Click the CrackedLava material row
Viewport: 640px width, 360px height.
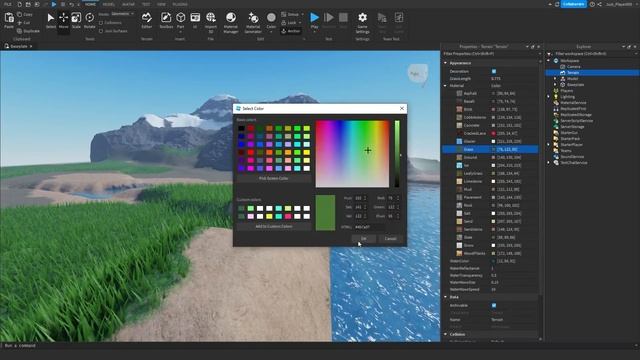pyautogui.click(x=490, y=133)
